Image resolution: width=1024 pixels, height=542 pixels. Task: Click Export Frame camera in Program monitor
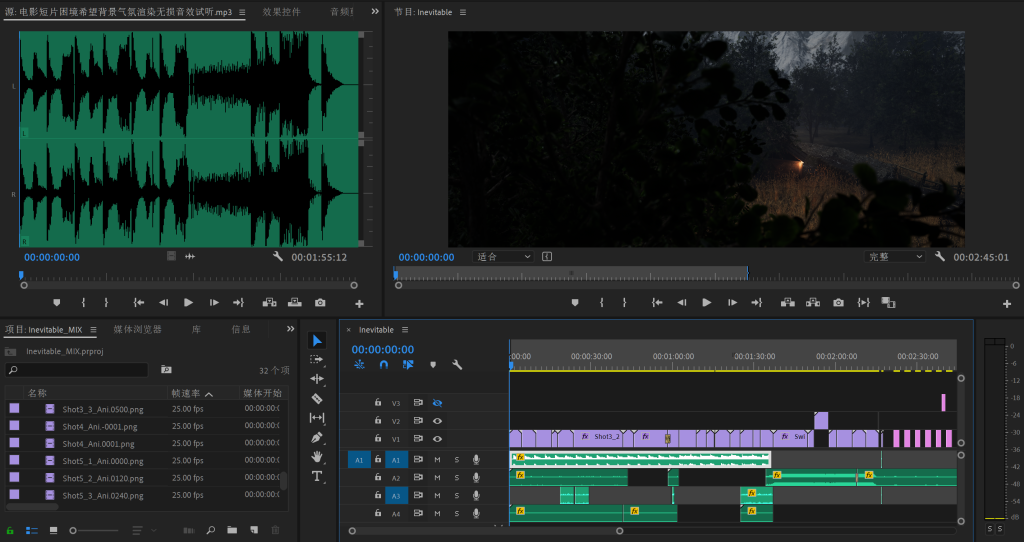tap(839, 302)
